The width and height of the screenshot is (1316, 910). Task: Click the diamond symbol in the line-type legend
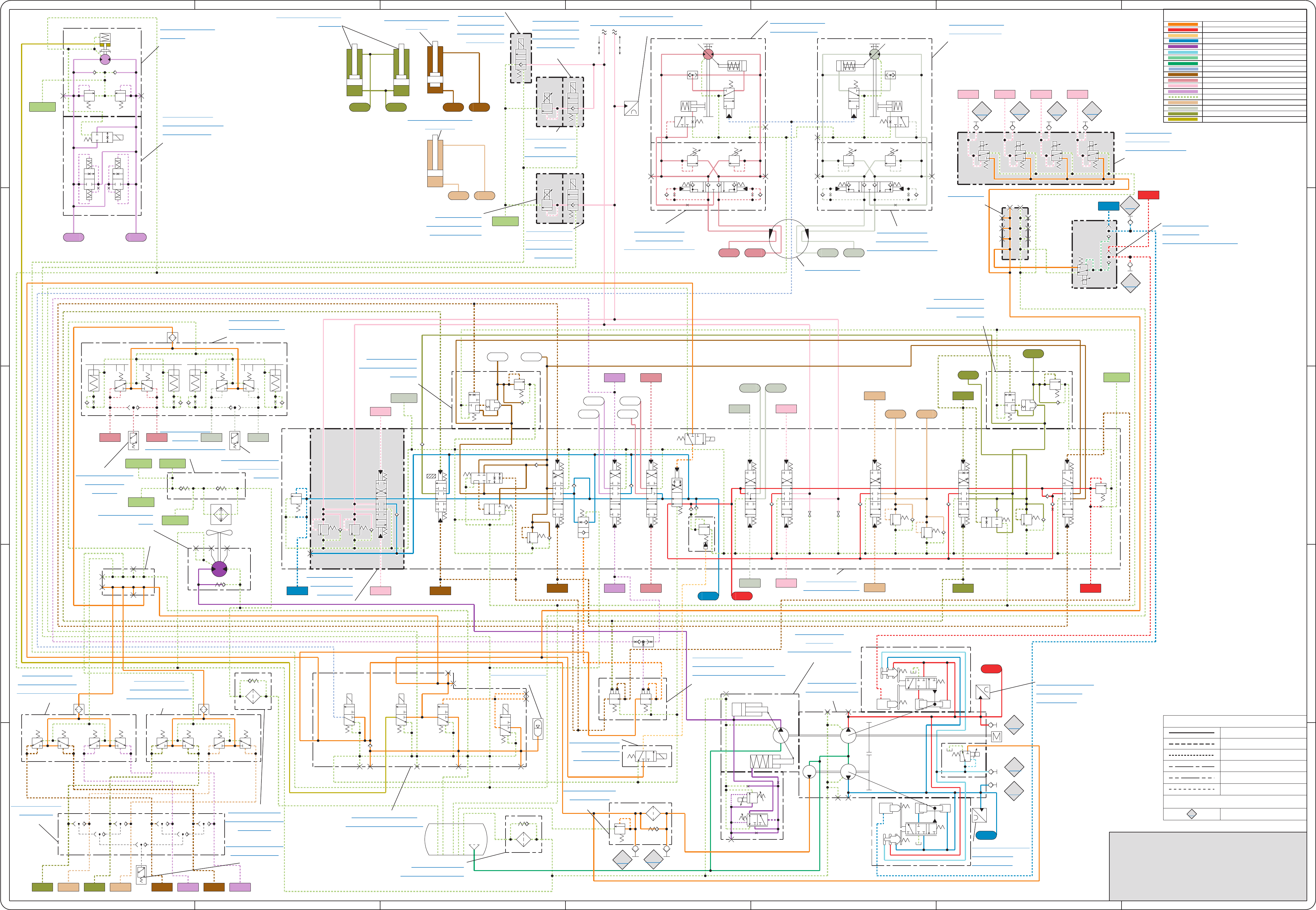click(1192, 814)
